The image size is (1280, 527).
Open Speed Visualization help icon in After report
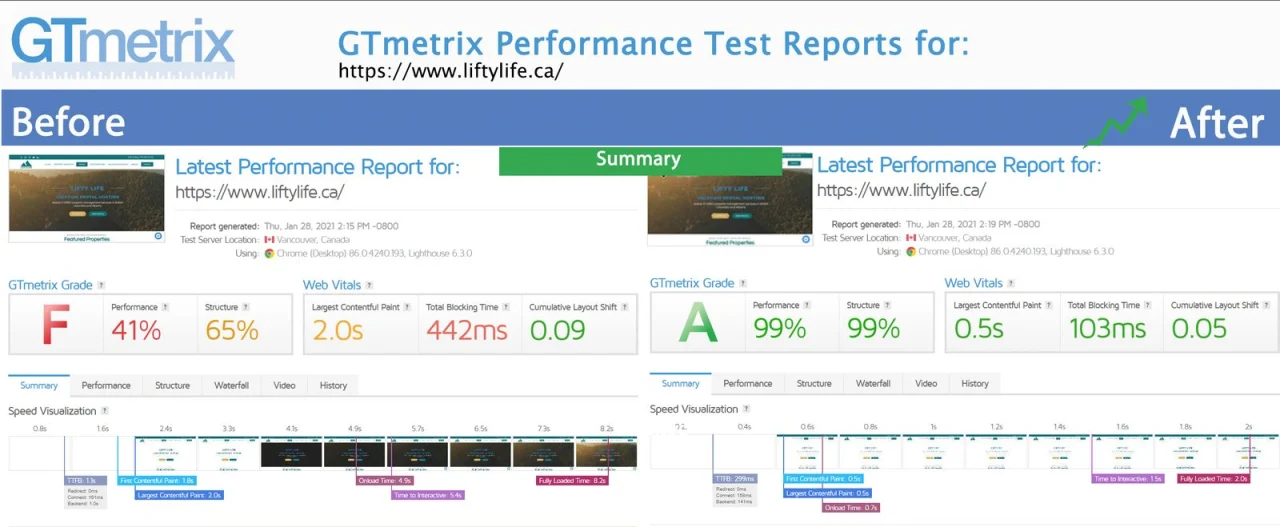pyautogui.click(x=747, y=409)
